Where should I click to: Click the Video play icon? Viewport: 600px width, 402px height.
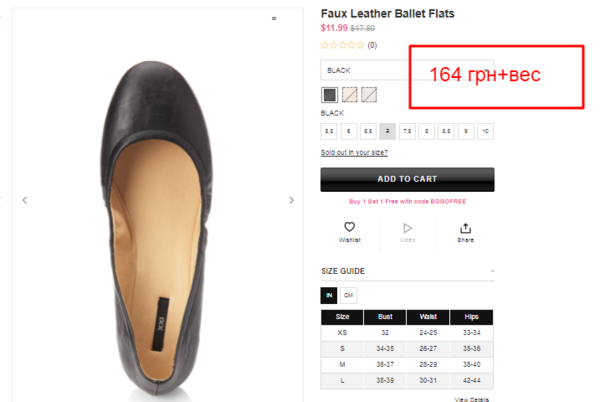407,228
